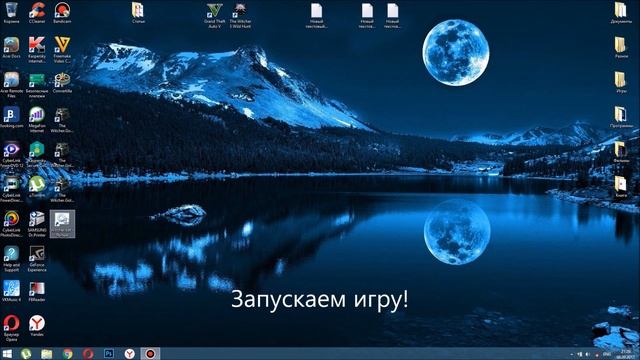
Task: Open the Windows Start button
Action: (7, 354)
